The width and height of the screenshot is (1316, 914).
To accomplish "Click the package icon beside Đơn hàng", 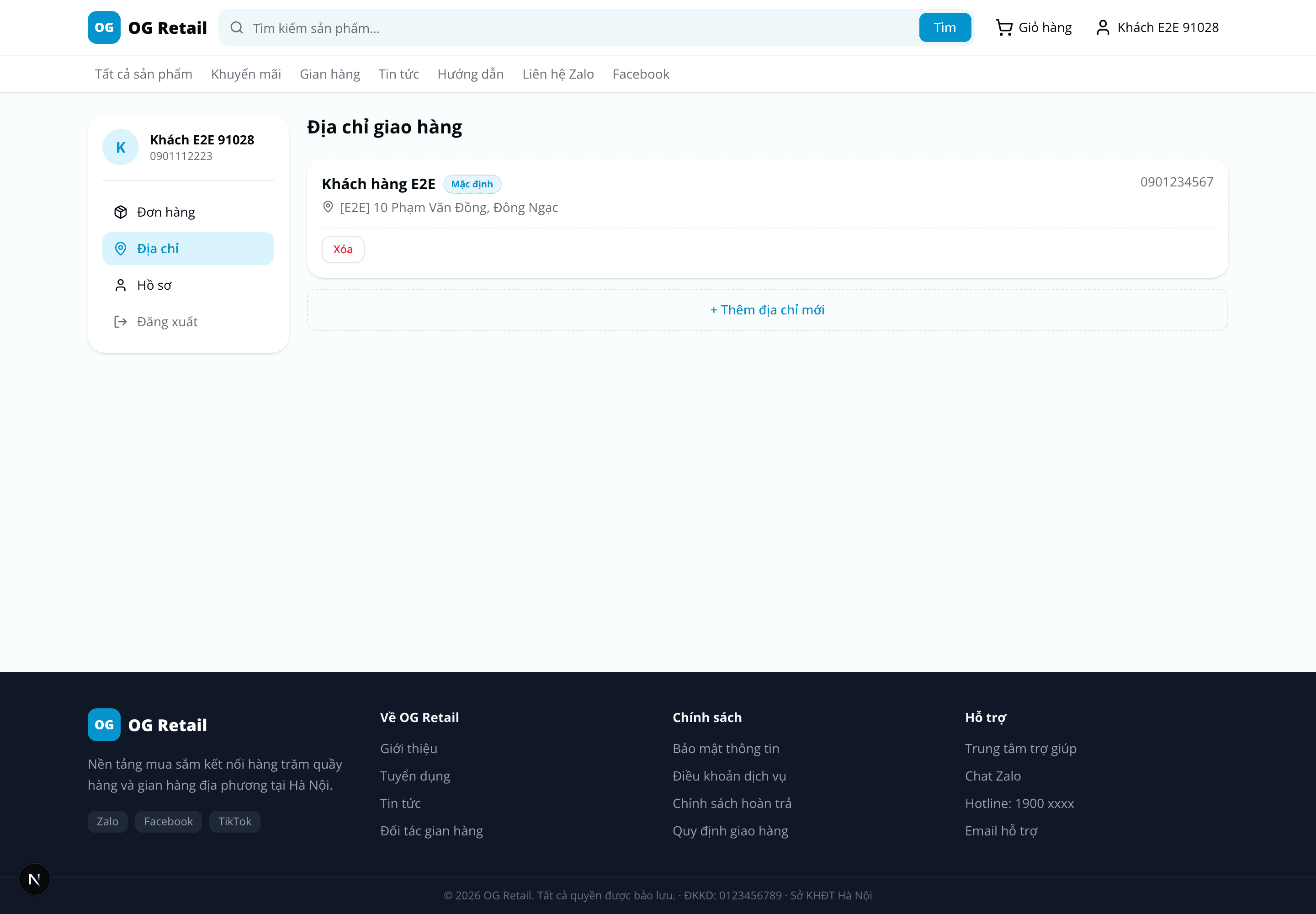I will tap(120, 212).
